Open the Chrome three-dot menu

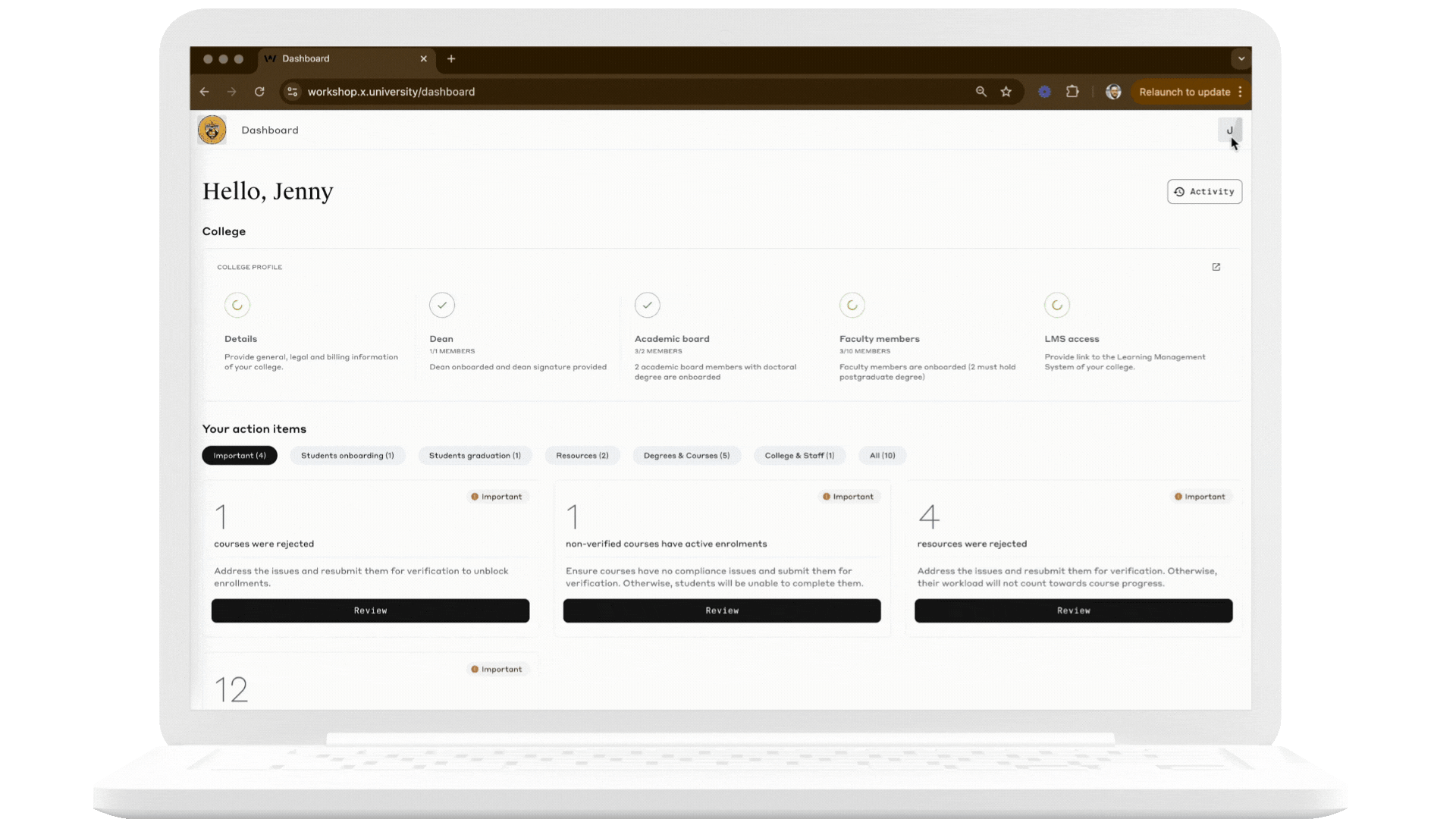click(1241, 92)
